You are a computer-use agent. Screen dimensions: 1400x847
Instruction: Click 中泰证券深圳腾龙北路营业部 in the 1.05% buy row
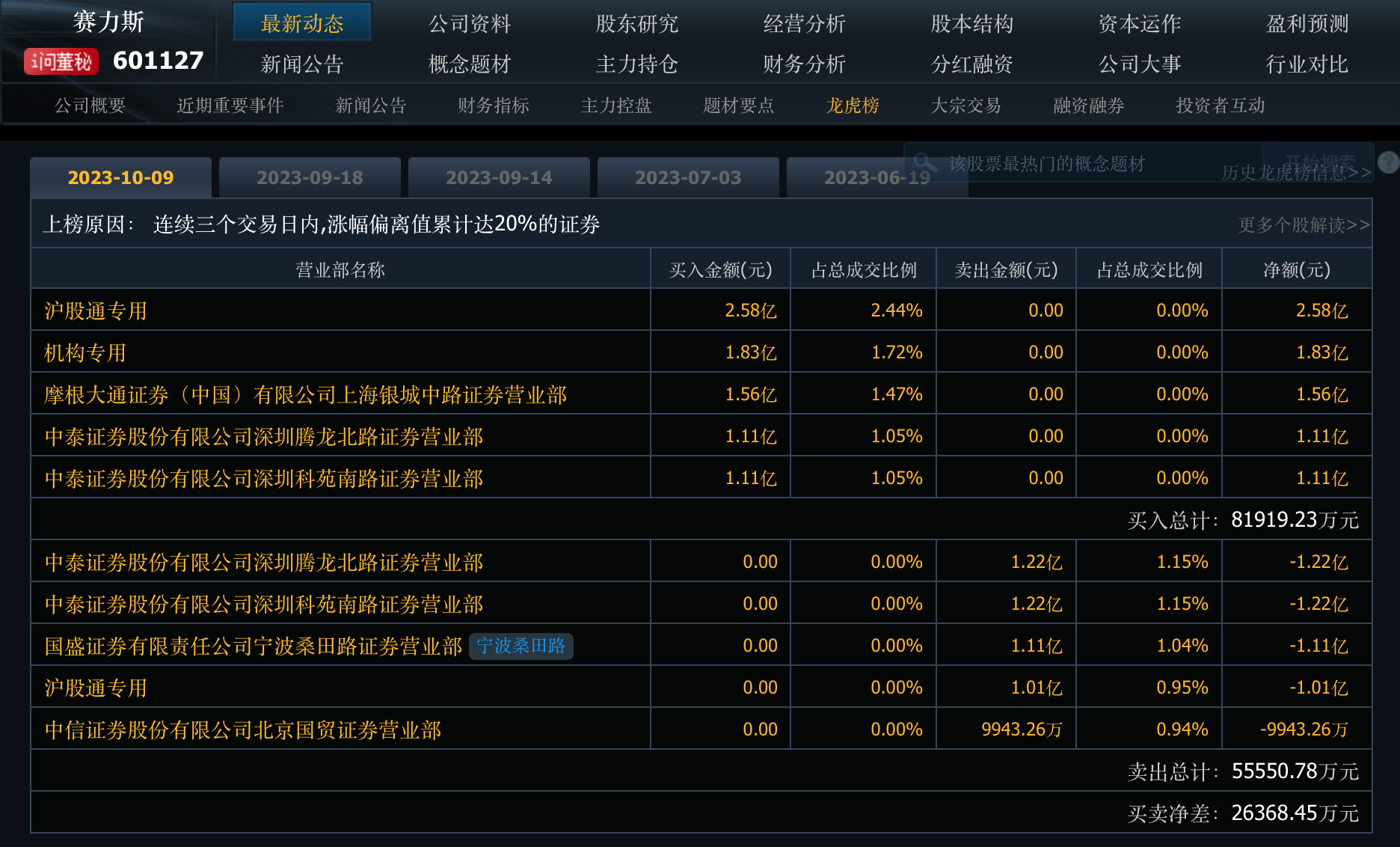tap(264, 436)
